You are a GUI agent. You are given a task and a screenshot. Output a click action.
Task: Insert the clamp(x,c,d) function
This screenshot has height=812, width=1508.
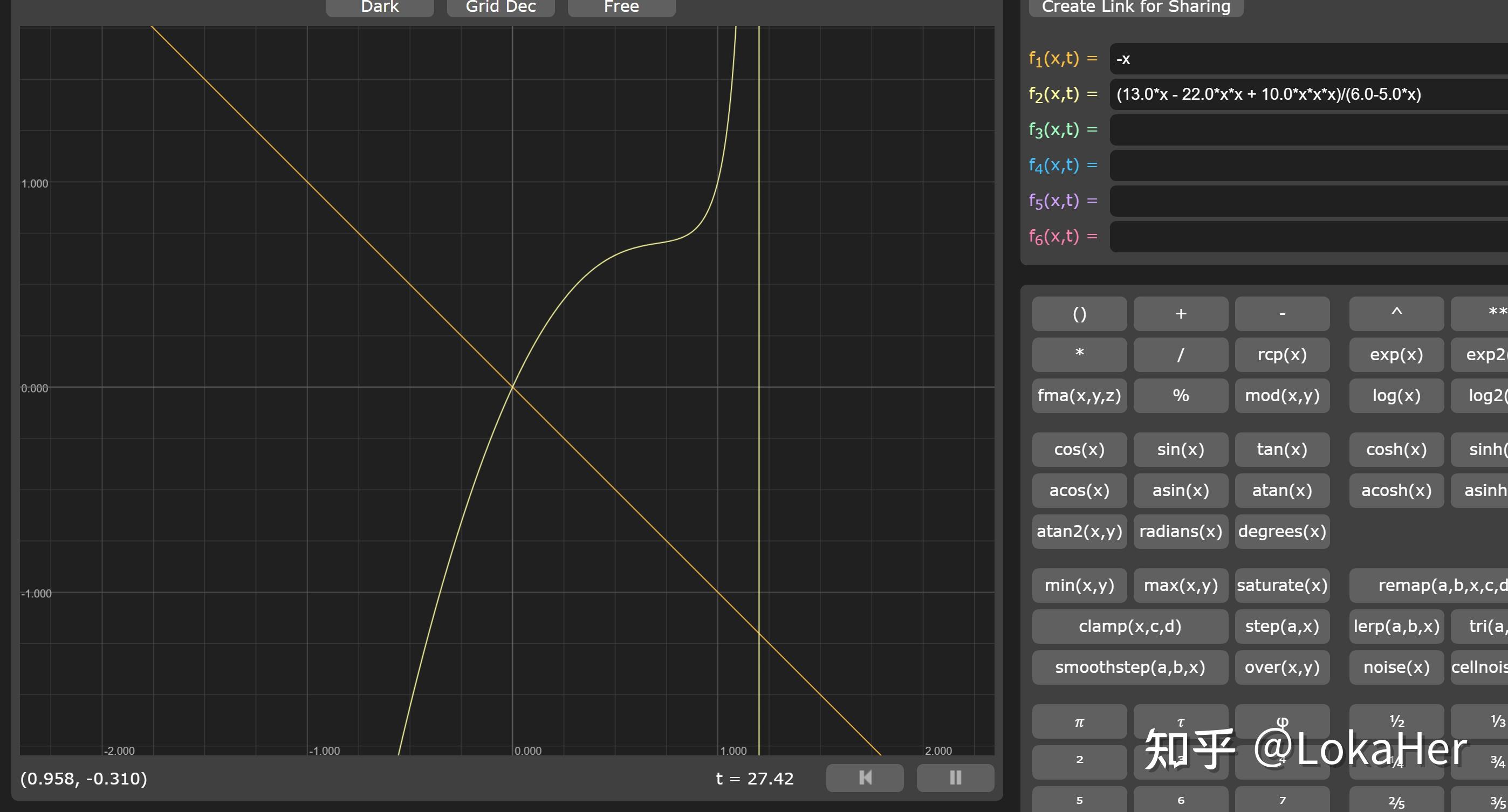1129,626
